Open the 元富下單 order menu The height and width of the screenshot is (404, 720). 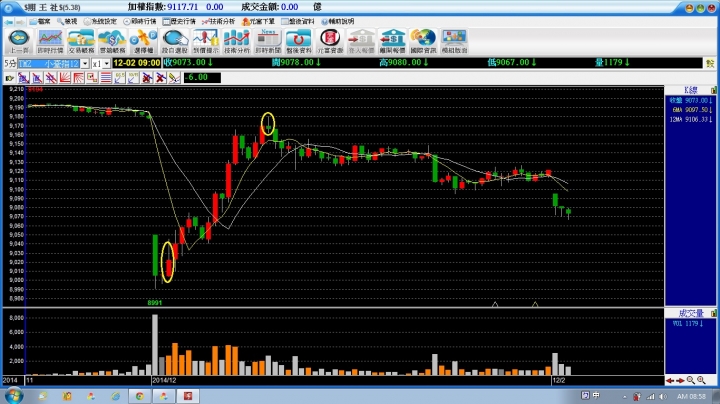pyautogui.click(x=258, y=22)
